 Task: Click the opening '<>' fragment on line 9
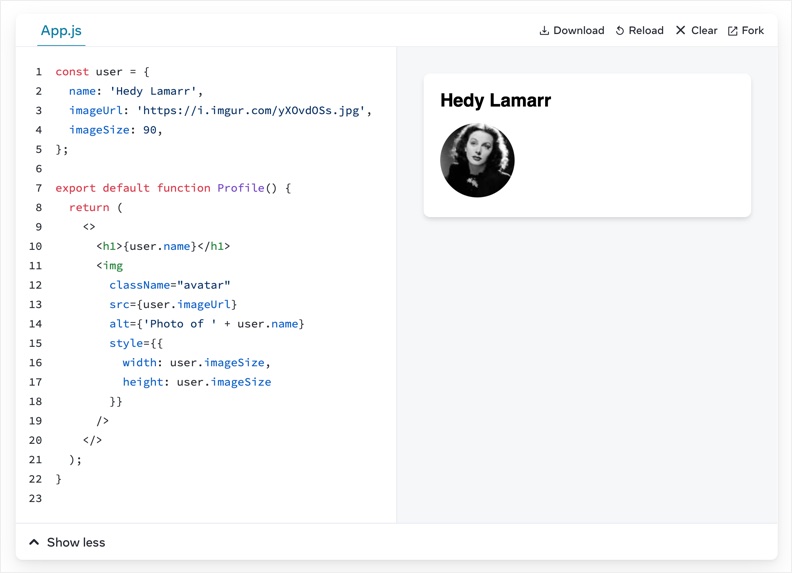(x=89, y=227)
